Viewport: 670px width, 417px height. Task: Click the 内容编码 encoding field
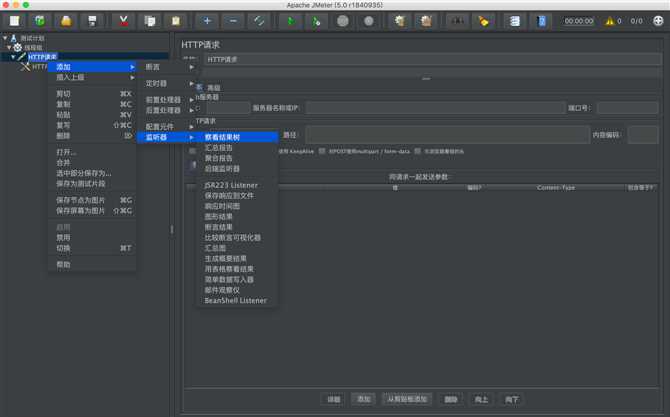[x=643, y=135]
